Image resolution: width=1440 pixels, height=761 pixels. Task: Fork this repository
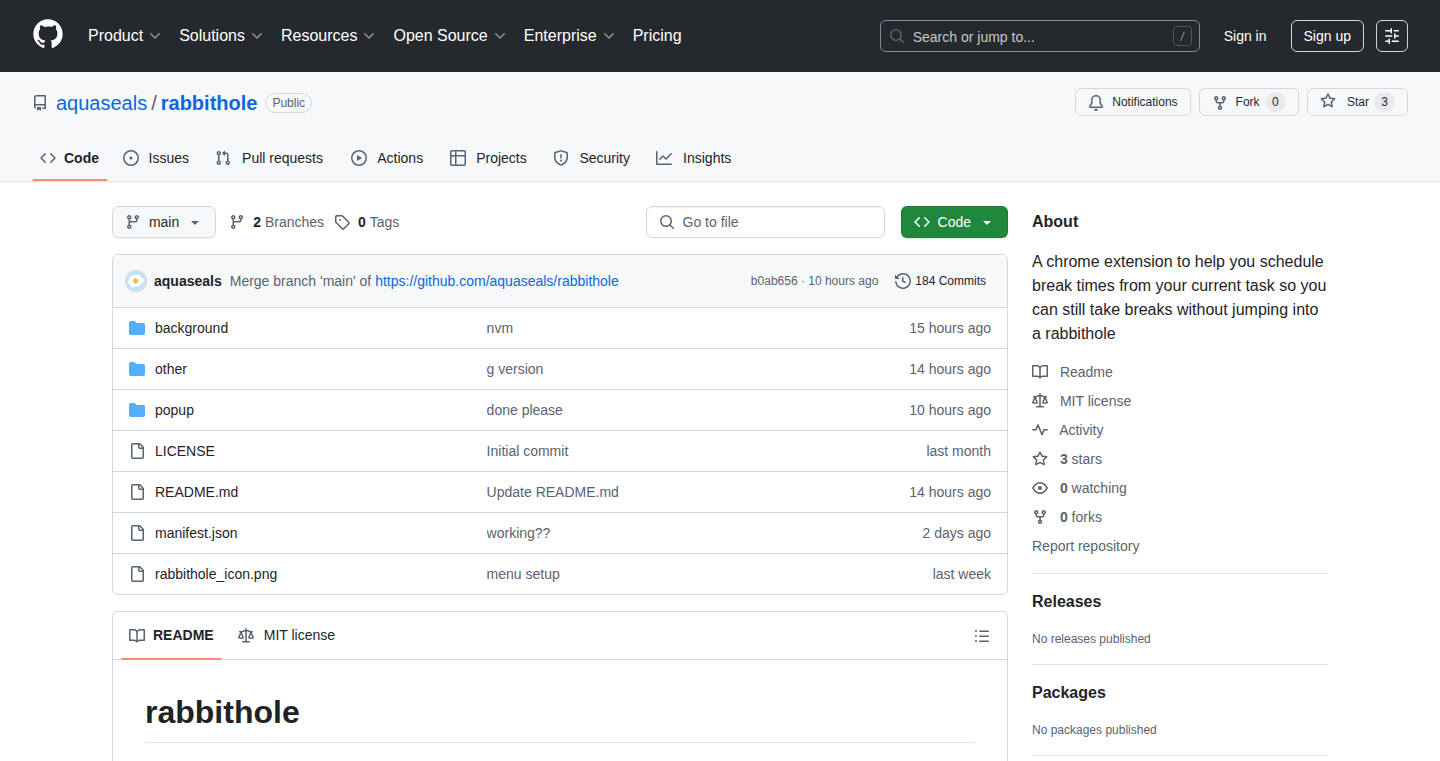(1248, 102)
